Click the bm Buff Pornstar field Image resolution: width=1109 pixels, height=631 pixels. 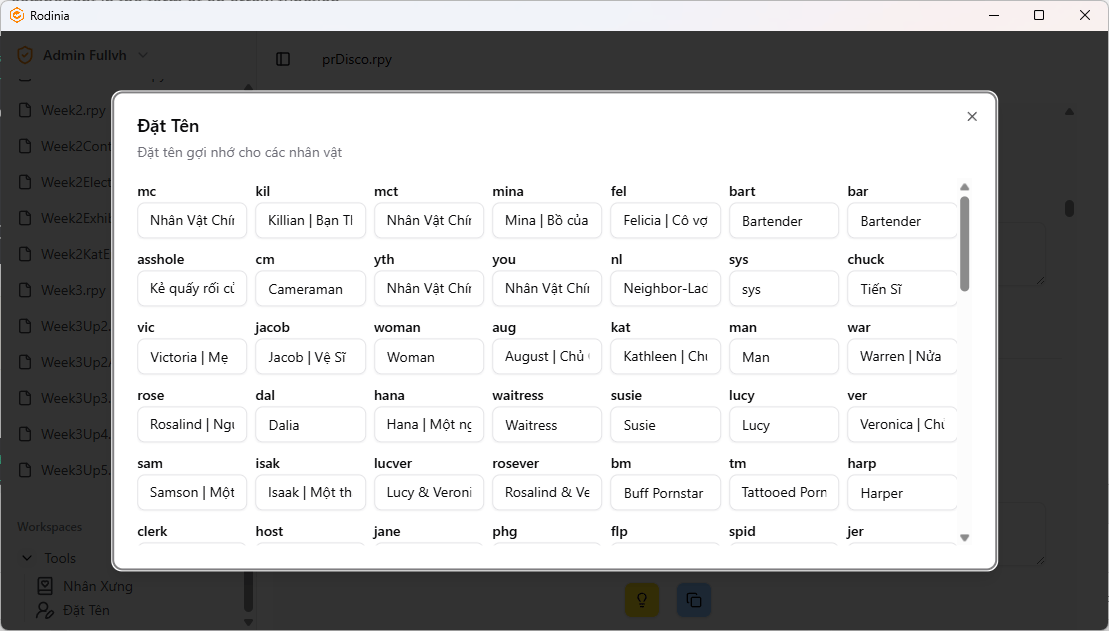click(x=666, y=492)
